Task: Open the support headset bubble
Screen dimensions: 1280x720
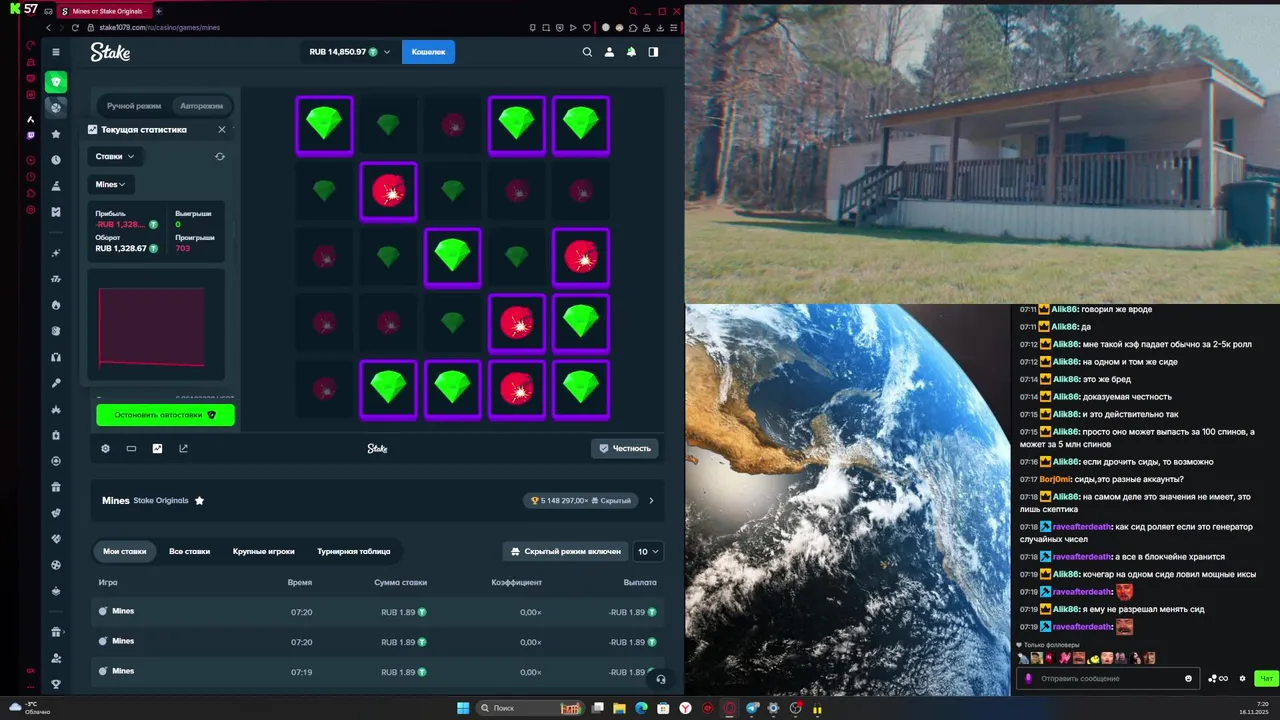Action: pyautogui.click(x=660, y=679)
